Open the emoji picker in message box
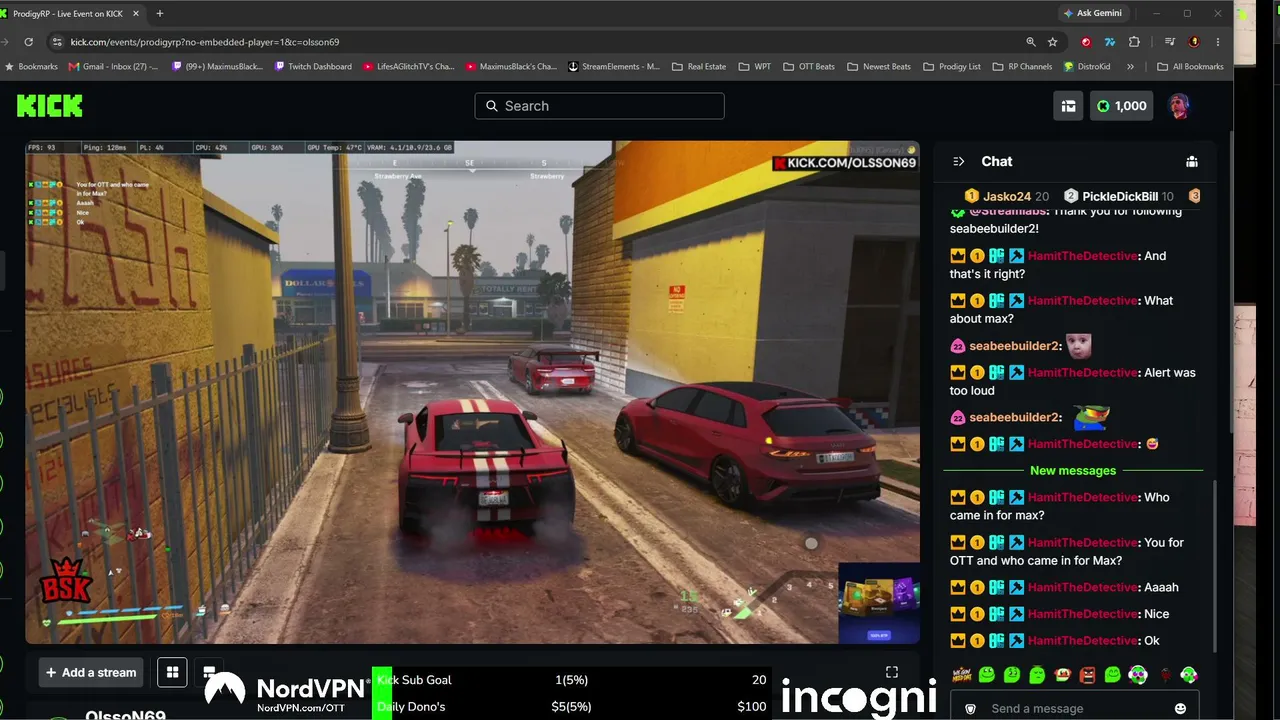 1180,708
